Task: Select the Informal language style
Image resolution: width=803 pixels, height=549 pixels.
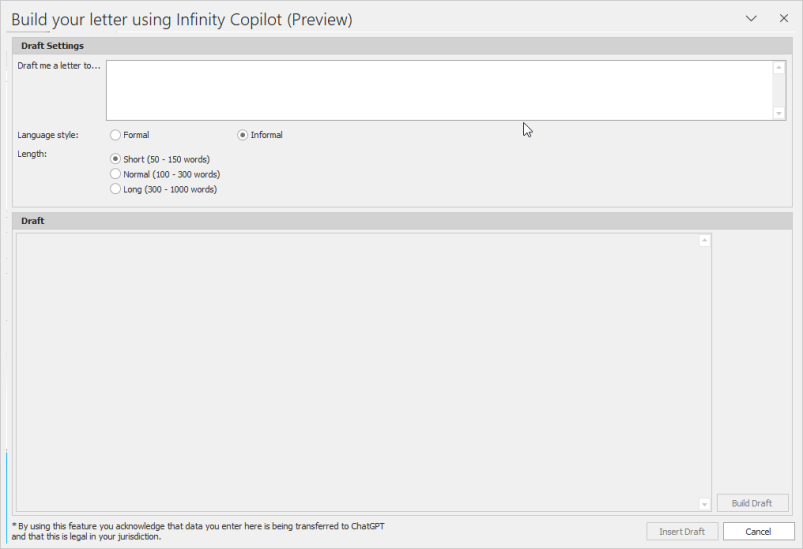Action: [243, 135]
